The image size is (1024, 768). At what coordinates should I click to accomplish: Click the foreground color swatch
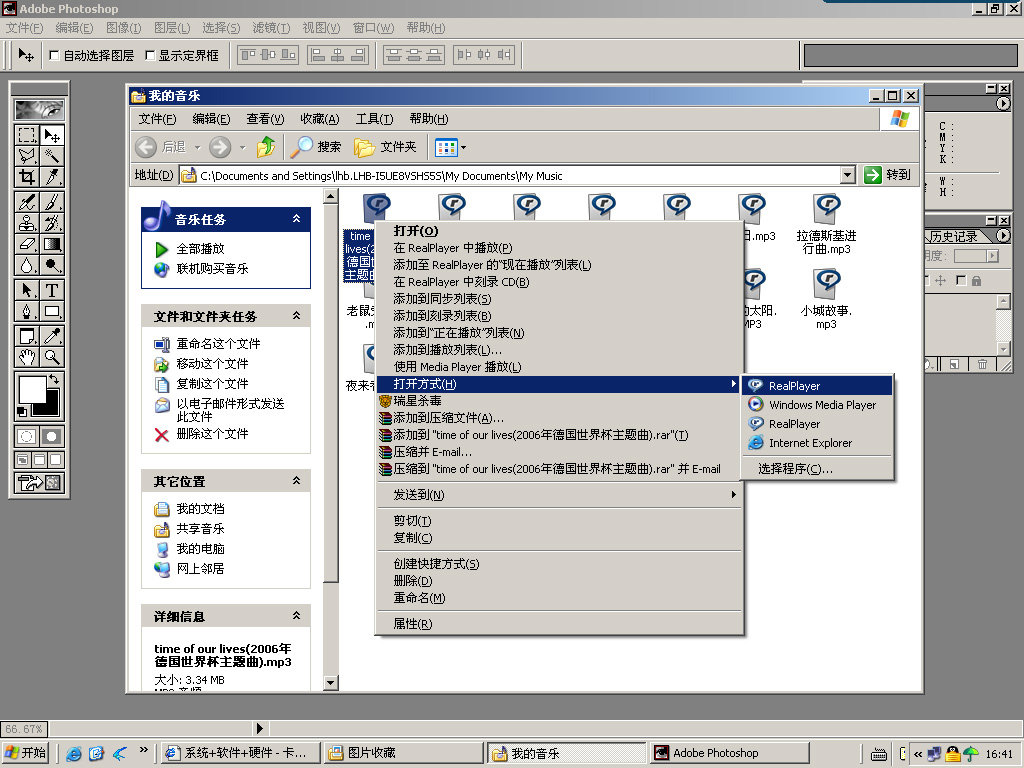(31, 389)
